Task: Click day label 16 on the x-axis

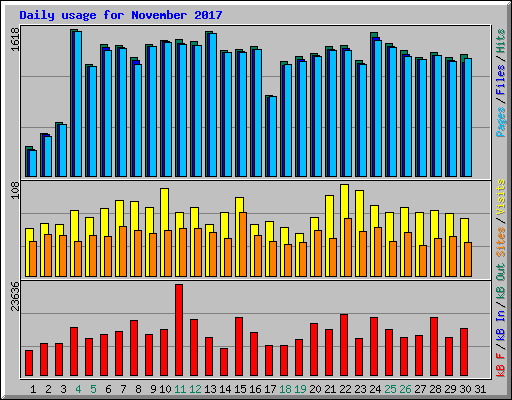Action: pos(255,389)
